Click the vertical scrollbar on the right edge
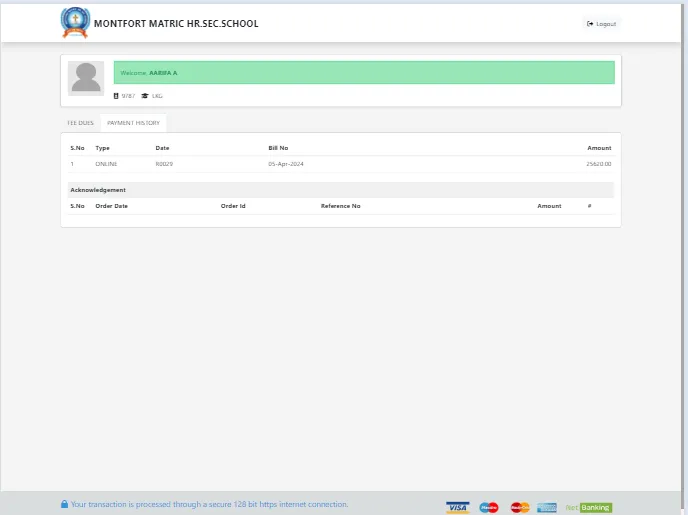This screenshot has width=688, height=515. pyautogui.click(x=684, y=258)
